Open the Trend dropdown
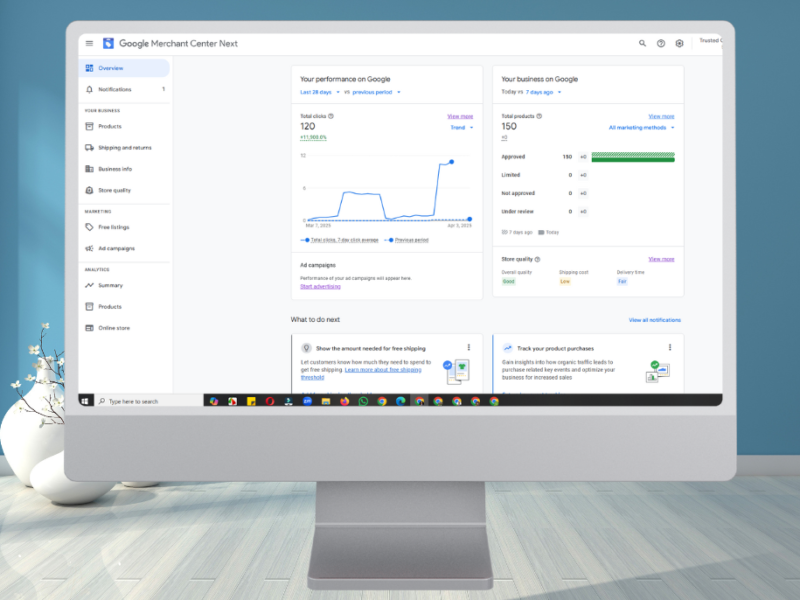The image size is (800, 600). point(462,128)
